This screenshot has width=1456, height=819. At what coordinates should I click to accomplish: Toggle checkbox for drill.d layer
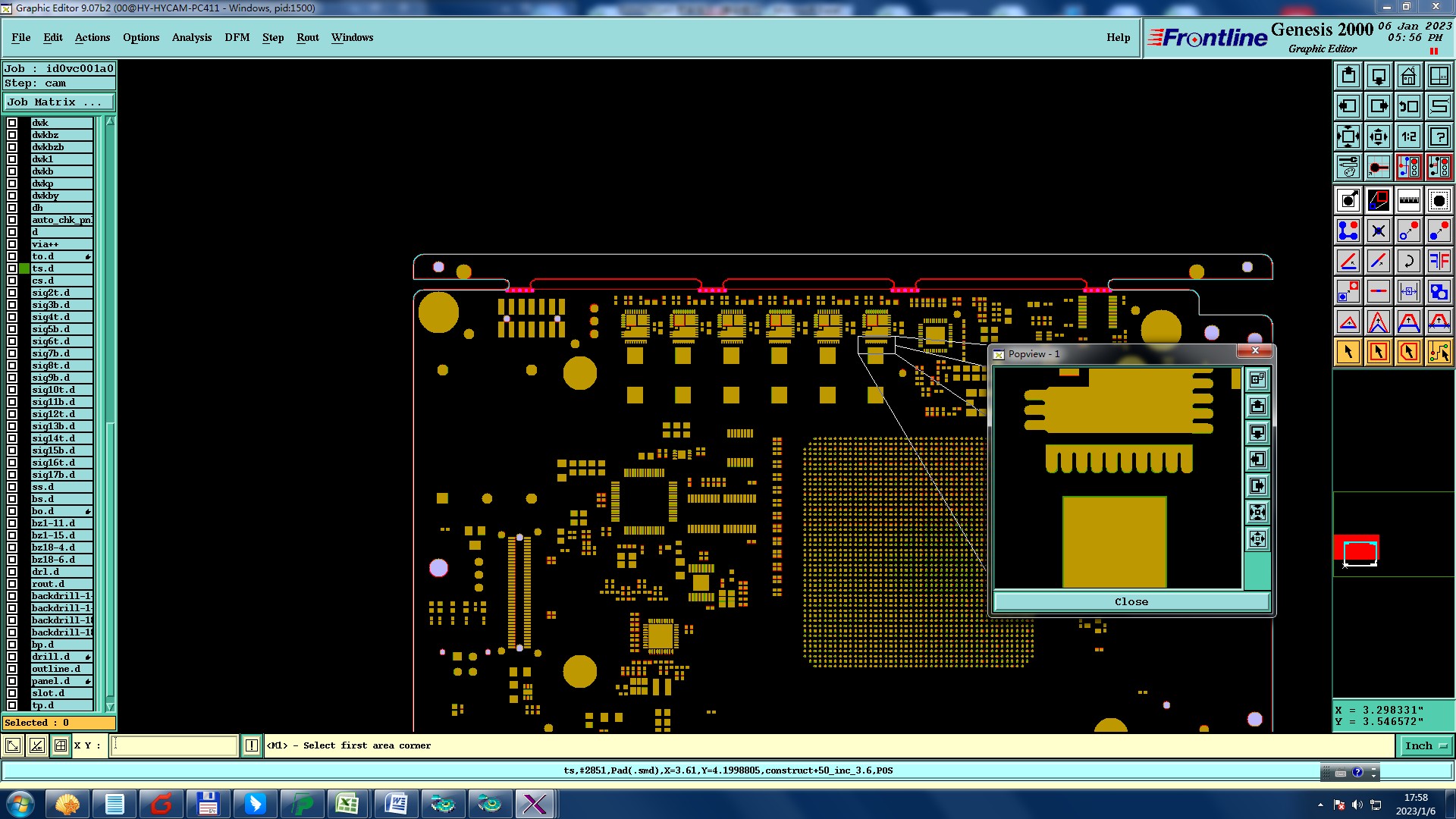point(12,657)
